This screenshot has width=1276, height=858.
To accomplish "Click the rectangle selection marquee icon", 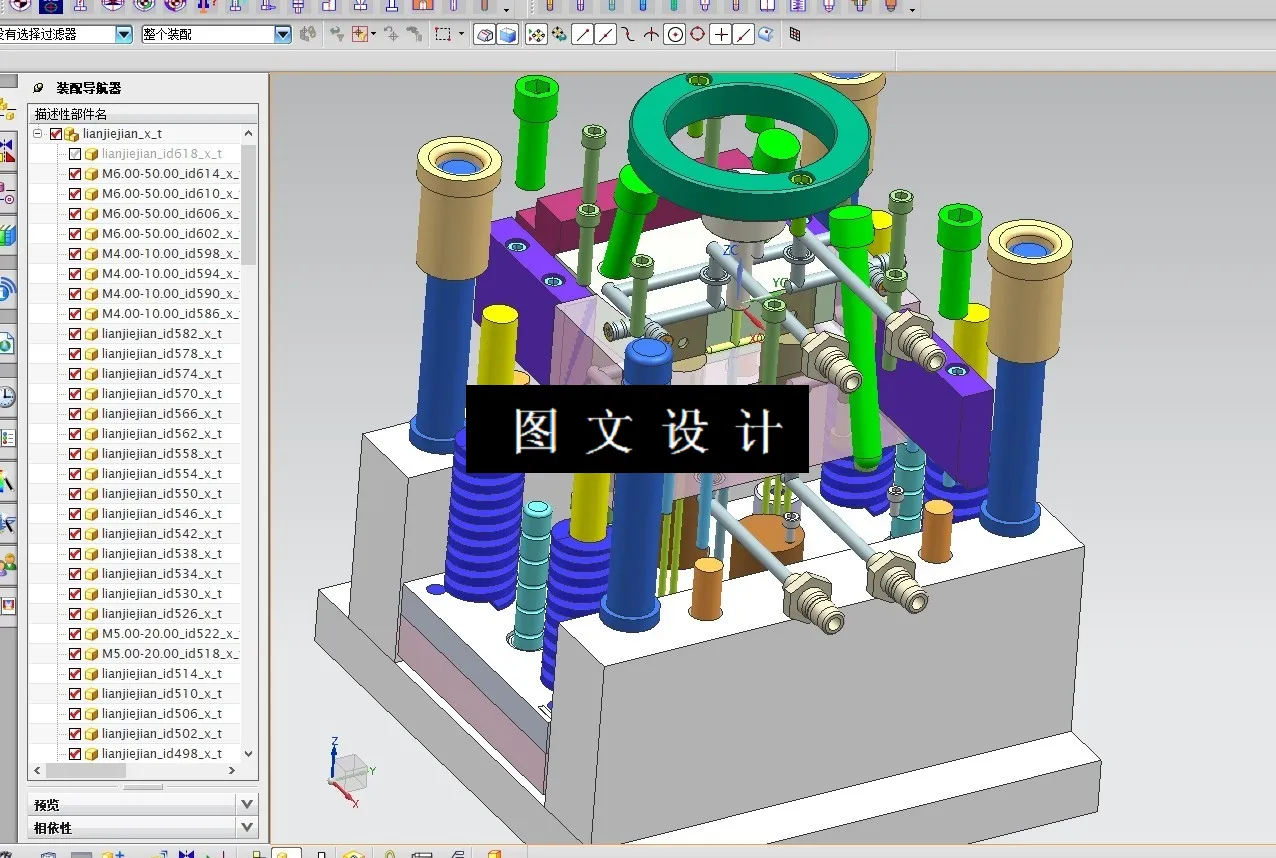I will coord(443,34).
